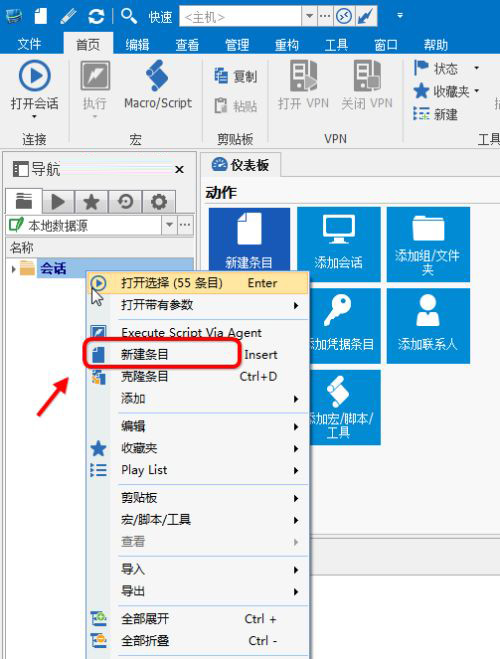The height and width of the screenshot is (659, 500).
Task: Click the 复制 button in clipboard group
Action: 235,76
